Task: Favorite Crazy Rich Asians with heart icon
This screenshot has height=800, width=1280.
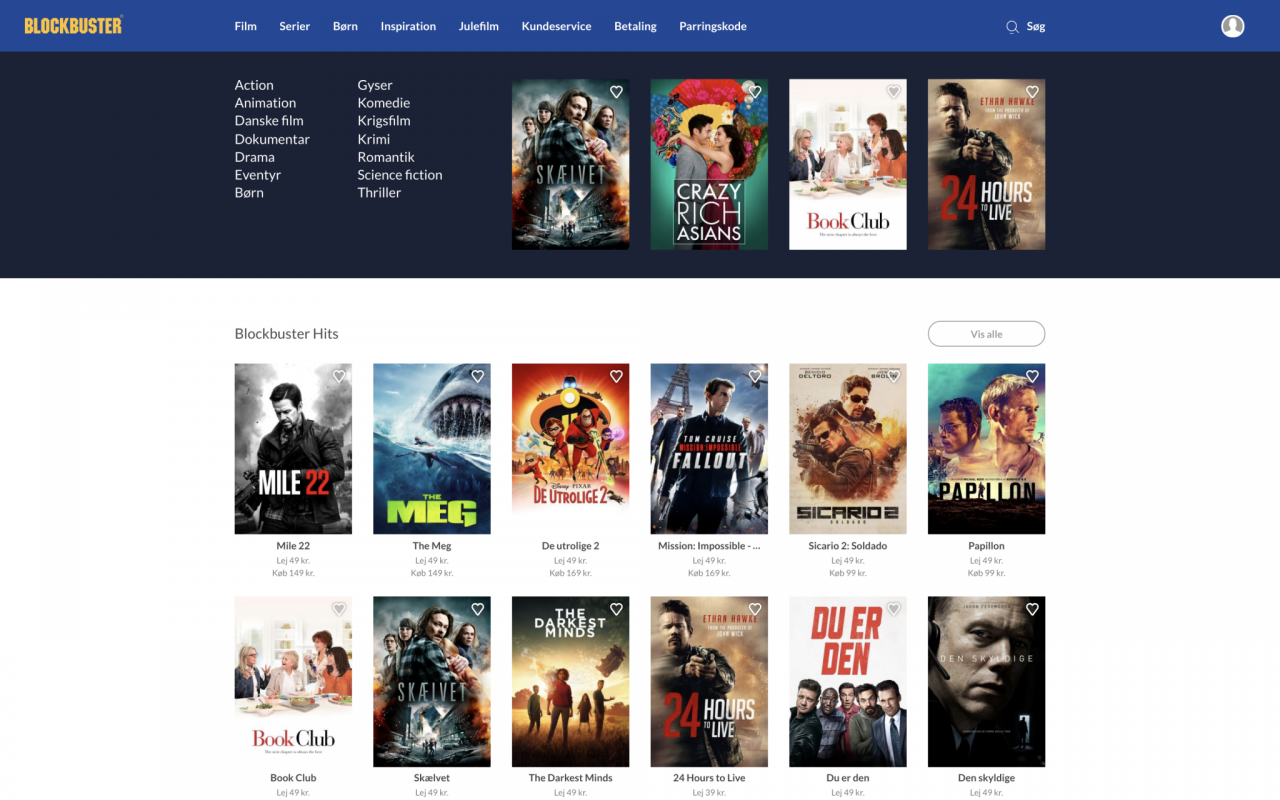Action: click(x=755, y=92)
